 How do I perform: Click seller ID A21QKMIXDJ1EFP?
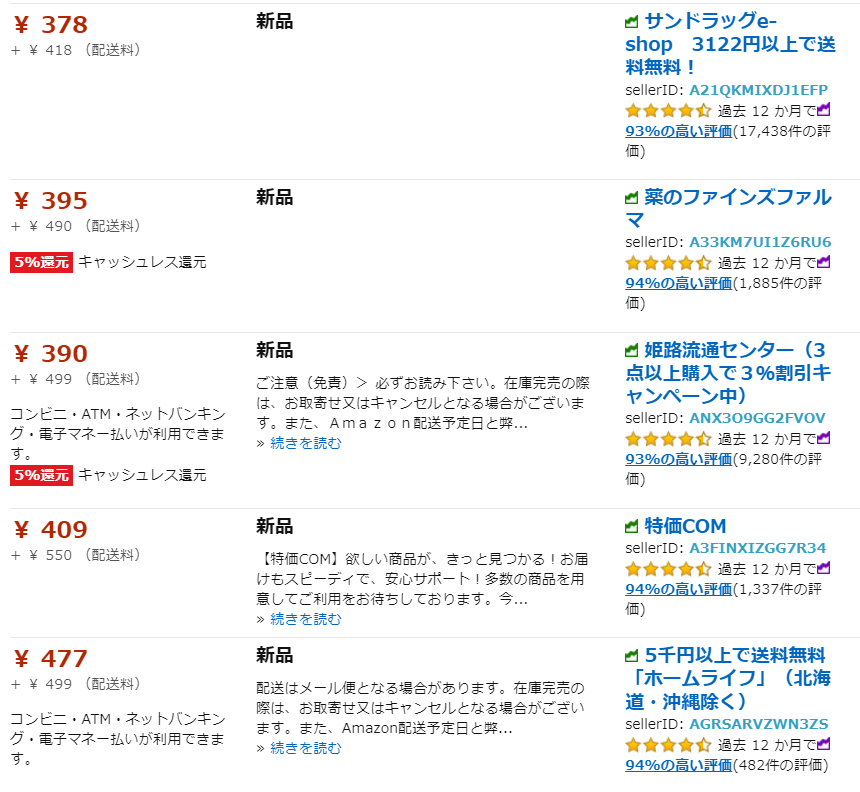tap(758, 90)
